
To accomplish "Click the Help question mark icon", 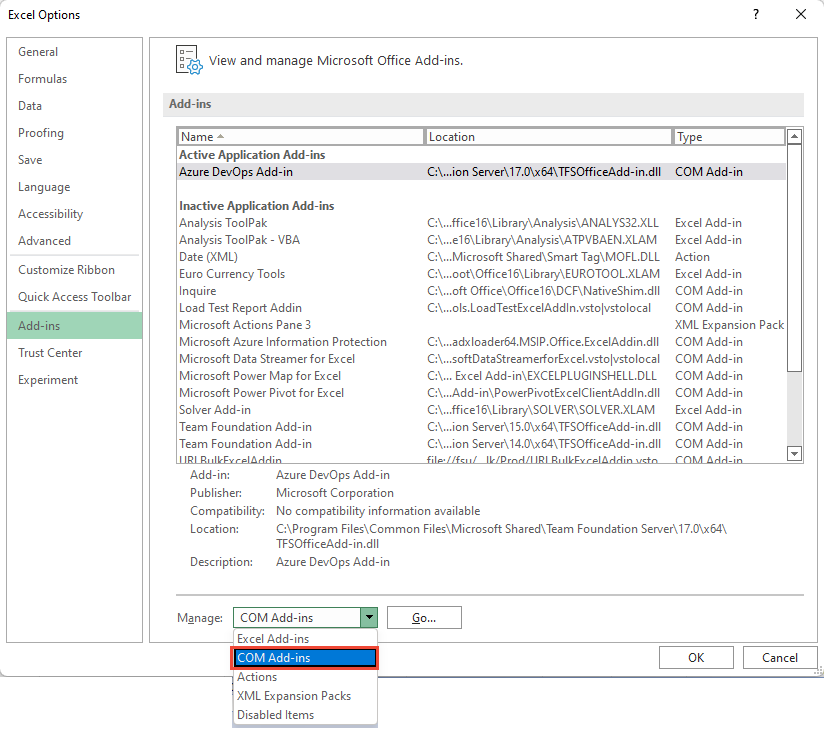I will pyautogui.click(x=758, y=14).
